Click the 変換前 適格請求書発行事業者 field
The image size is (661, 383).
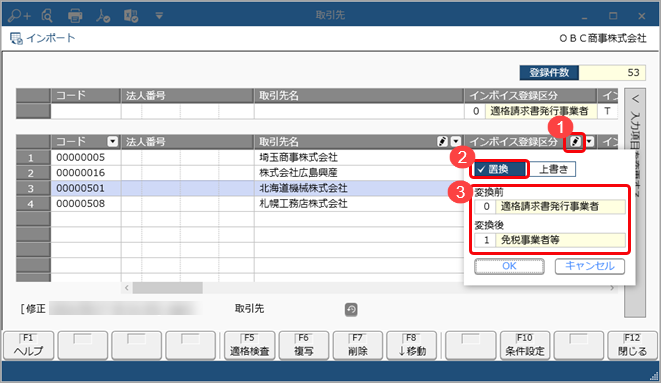click(560, 206)
